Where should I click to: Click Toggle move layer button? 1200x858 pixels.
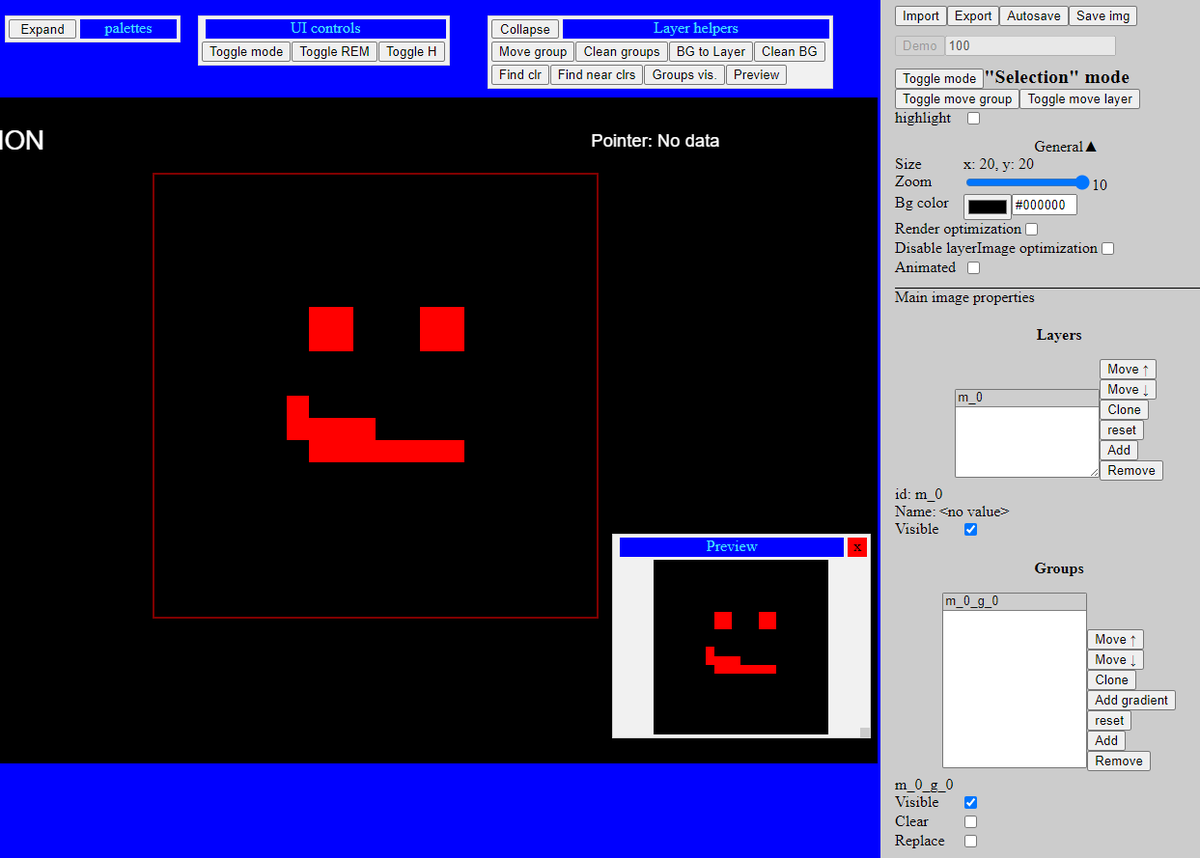(1079, 99)
